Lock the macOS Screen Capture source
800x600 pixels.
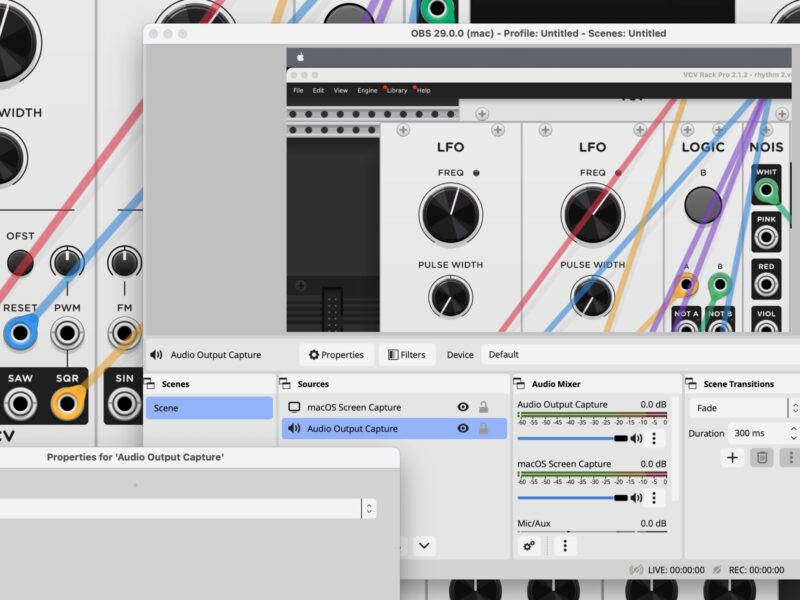[484, 407]
